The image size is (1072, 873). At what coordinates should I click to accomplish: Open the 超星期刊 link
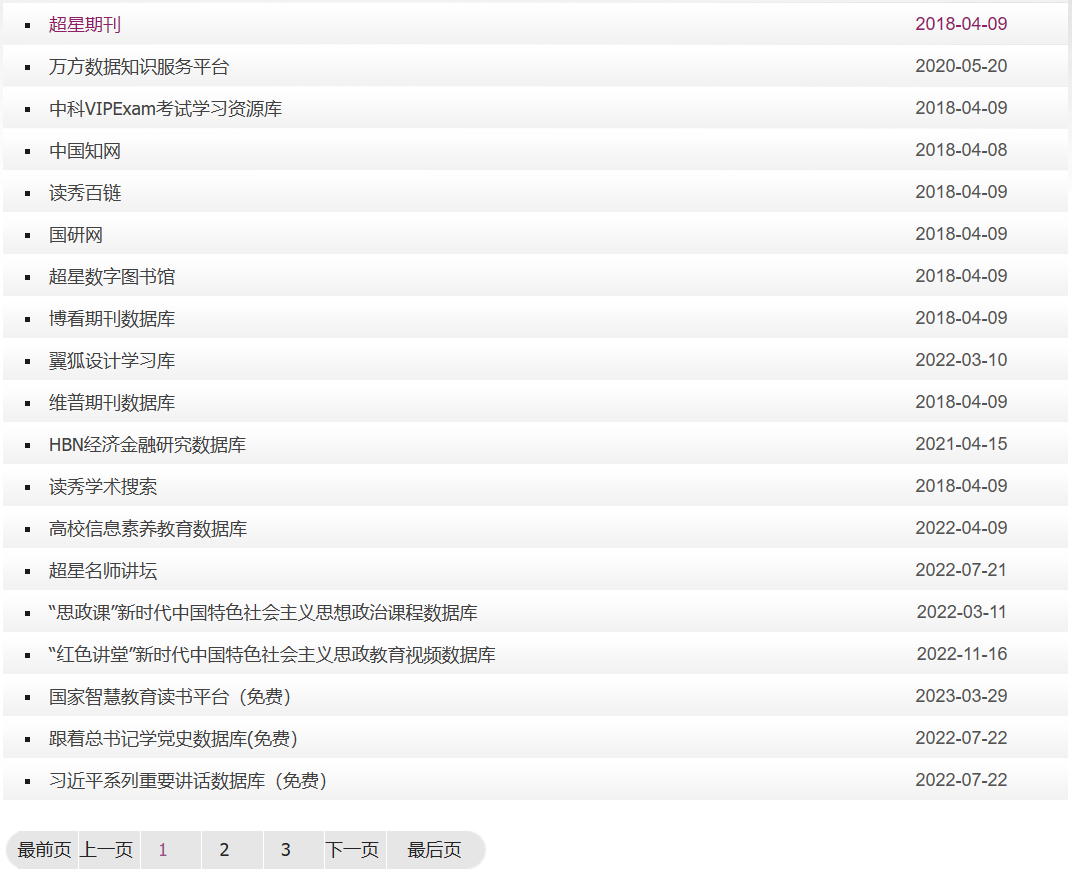tap(85, 25)
